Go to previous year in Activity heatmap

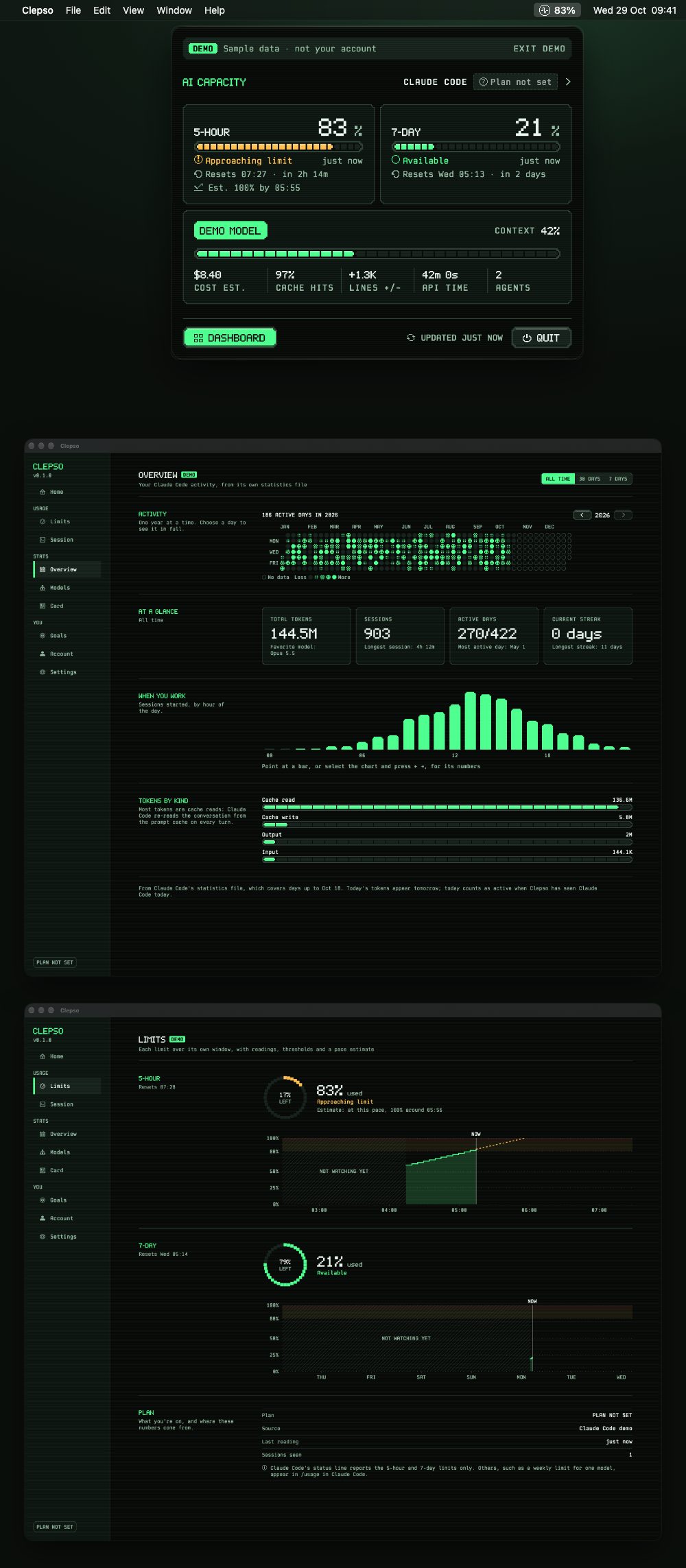(582, 515)
